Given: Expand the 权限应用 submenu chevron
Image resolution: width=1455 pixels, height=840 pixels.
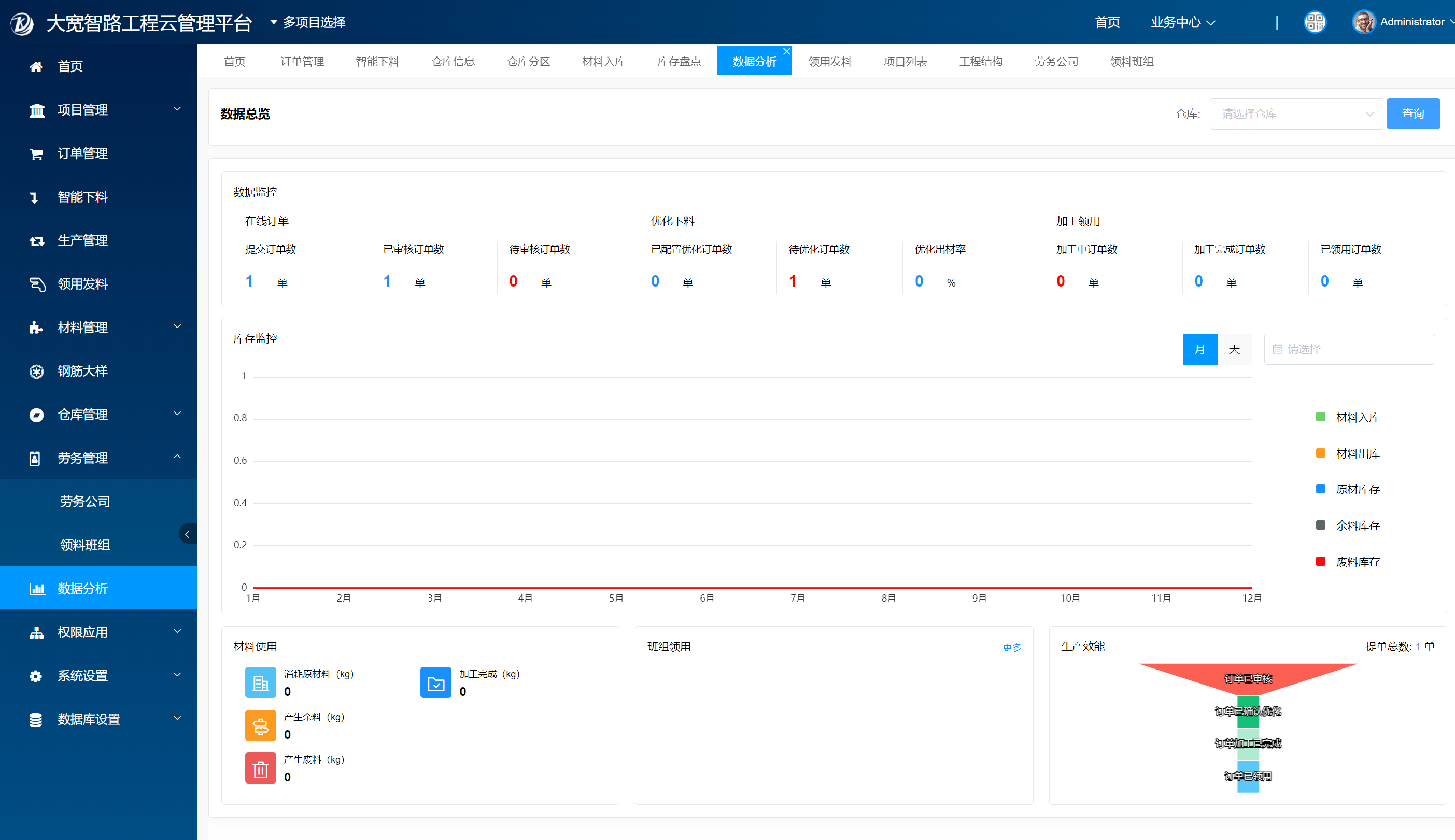Looking at the screenshot, I should 178,631.
